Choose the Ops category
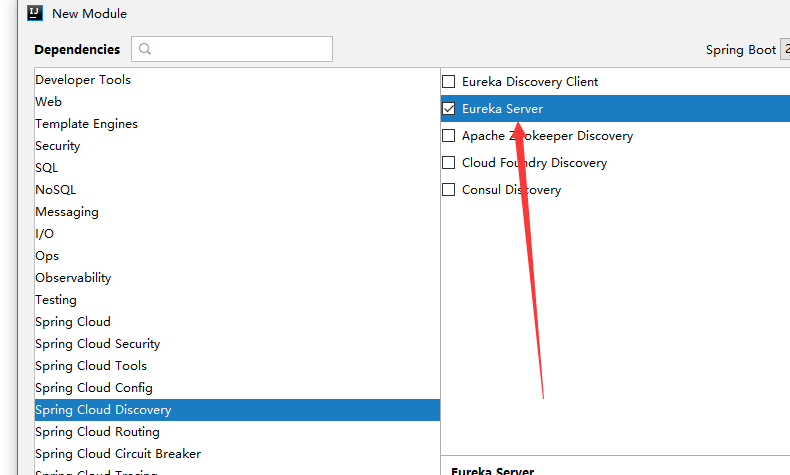 coord(237,256)
